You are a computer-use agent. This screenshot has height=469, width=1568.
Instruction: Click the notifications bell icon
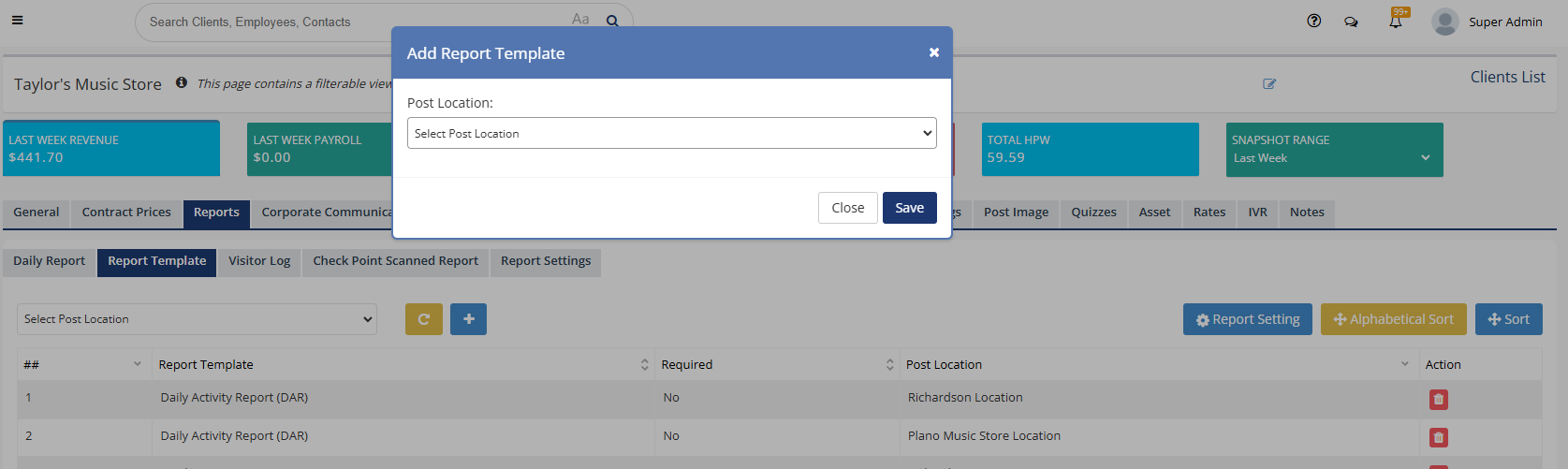pos(1396,22)
